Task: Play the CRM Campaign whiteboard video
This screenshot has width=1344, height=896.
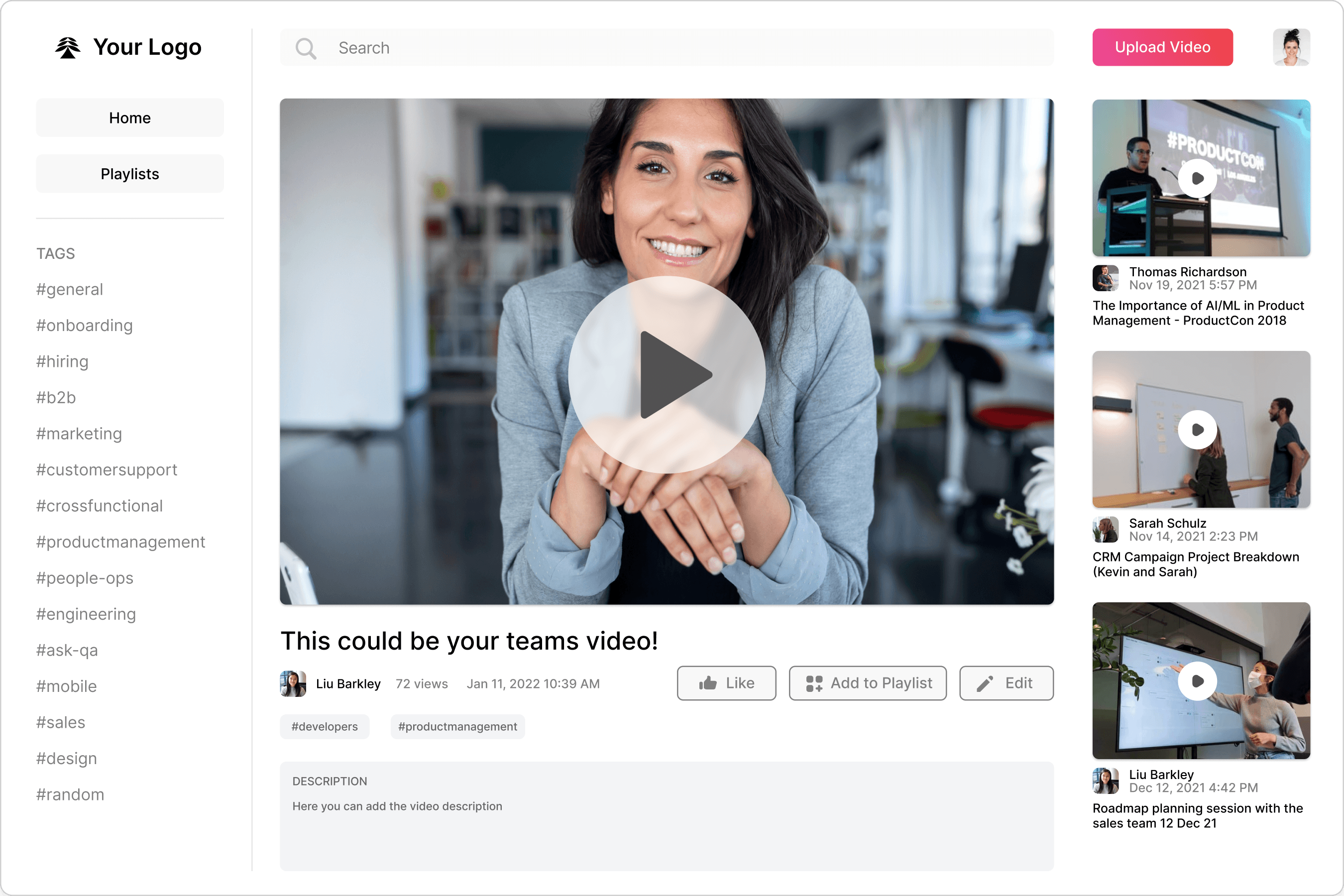Action: click(x=1199, y=430)
